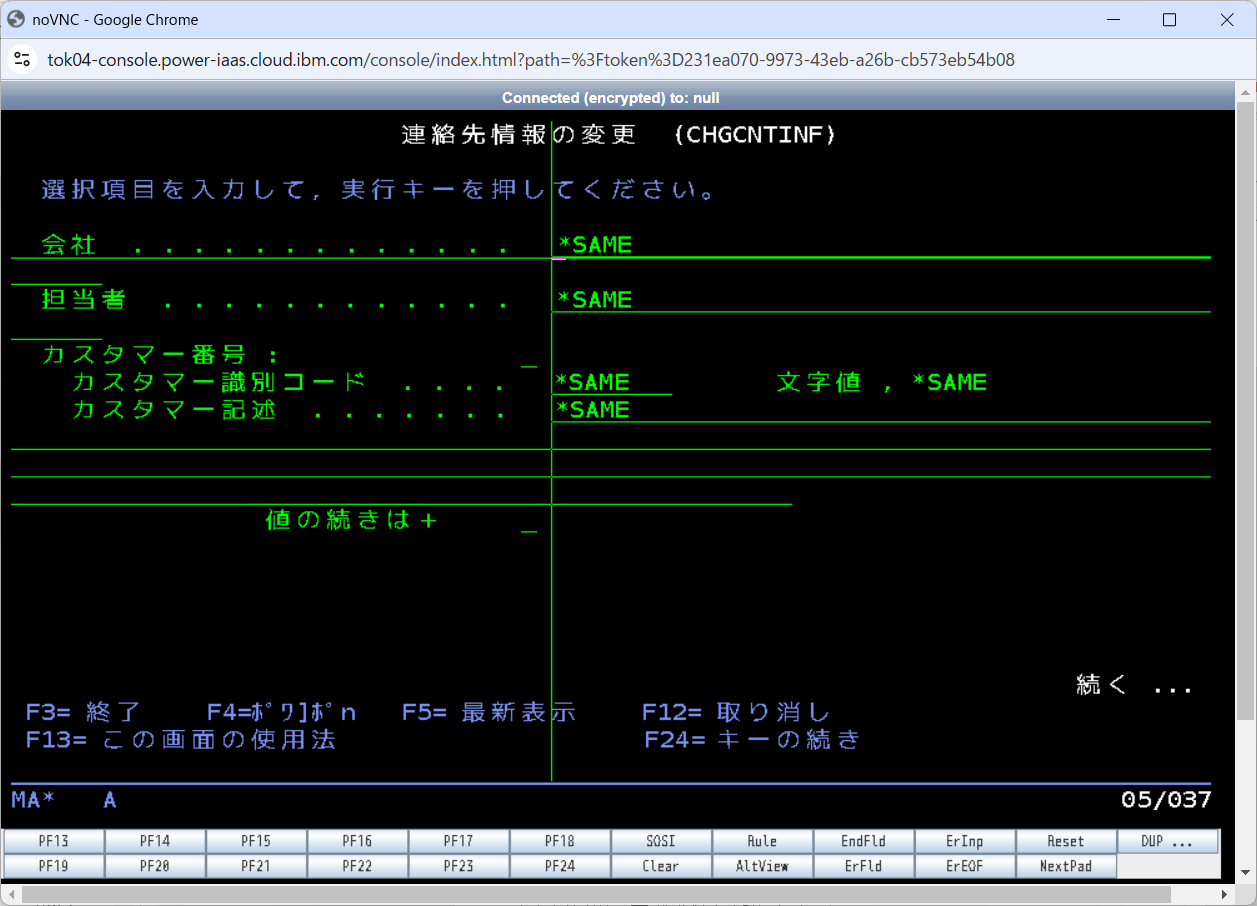1257x906 pixels.
Task: Click the PF15 function key button
Action: coord(256,841)
